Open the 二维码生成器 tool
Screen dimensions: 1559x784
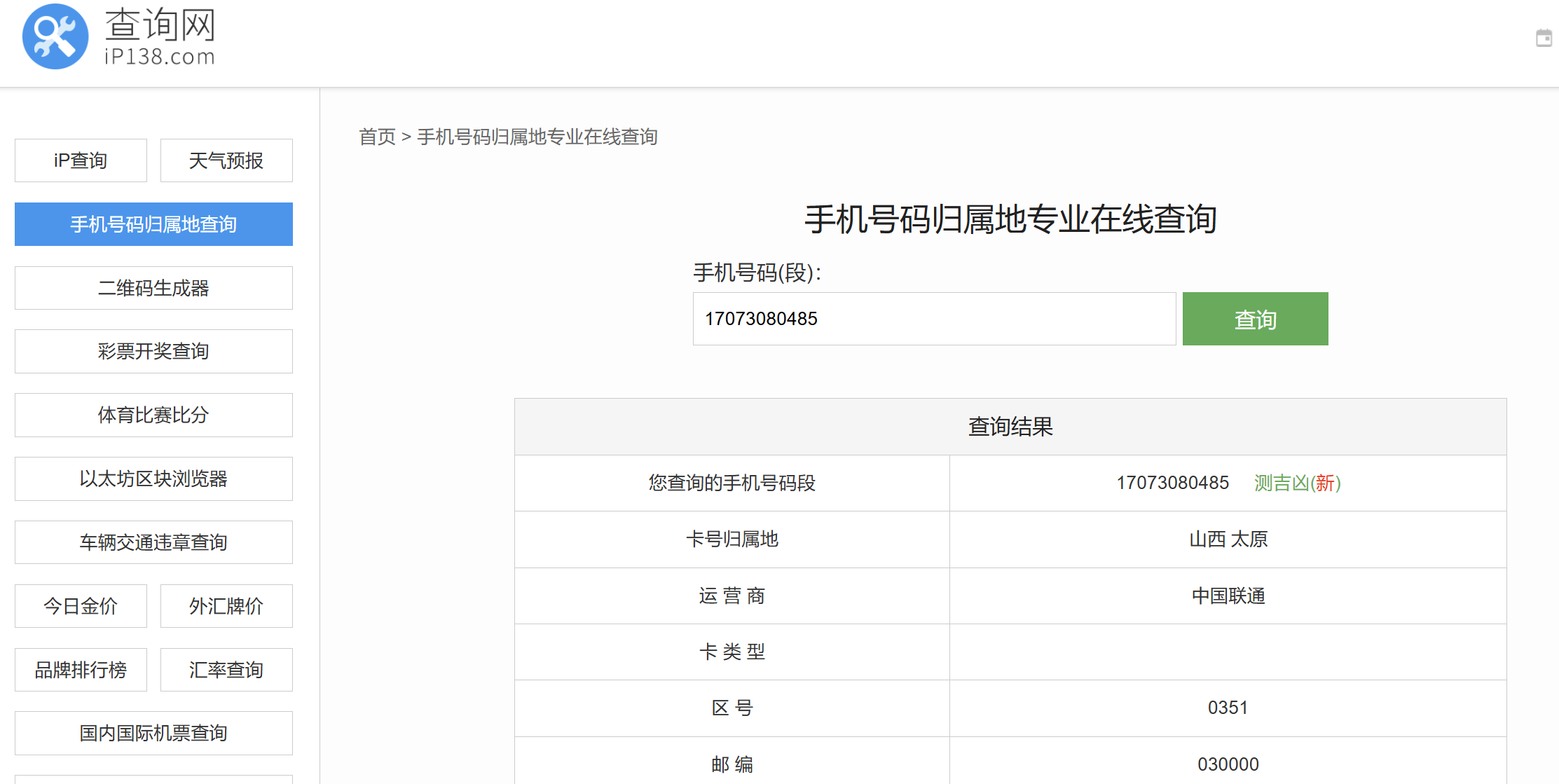(153, 288)
